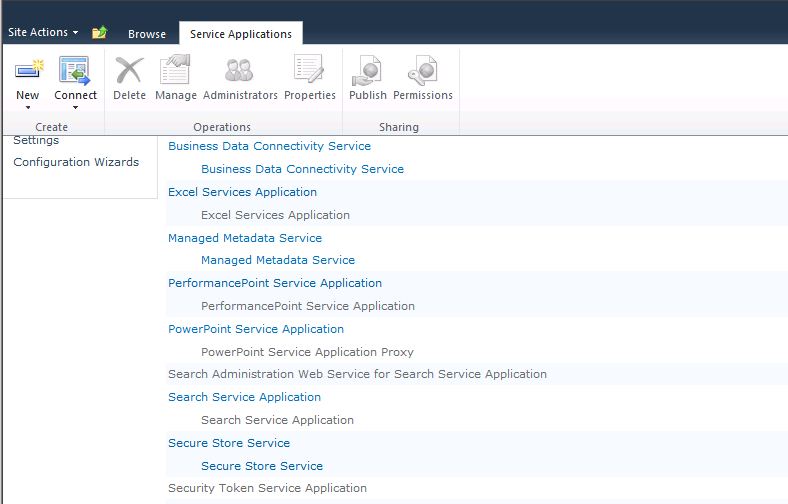Open the indented Managed Metadata Service proxy link
The image size is (788, 504).
(x=278, y=260)
